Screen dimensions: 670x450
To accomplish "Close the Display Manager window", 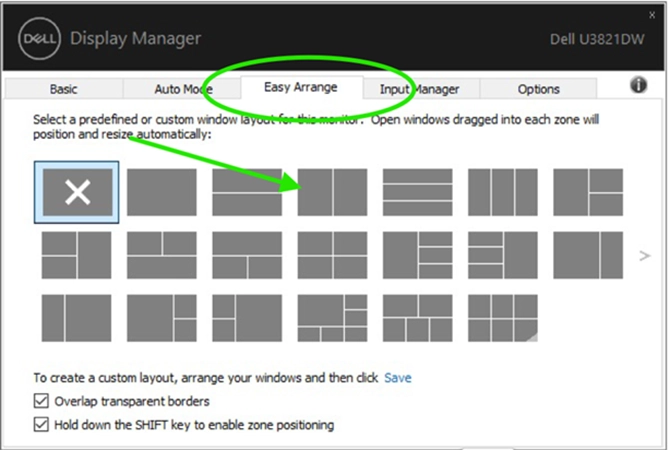I will (652, 15).
